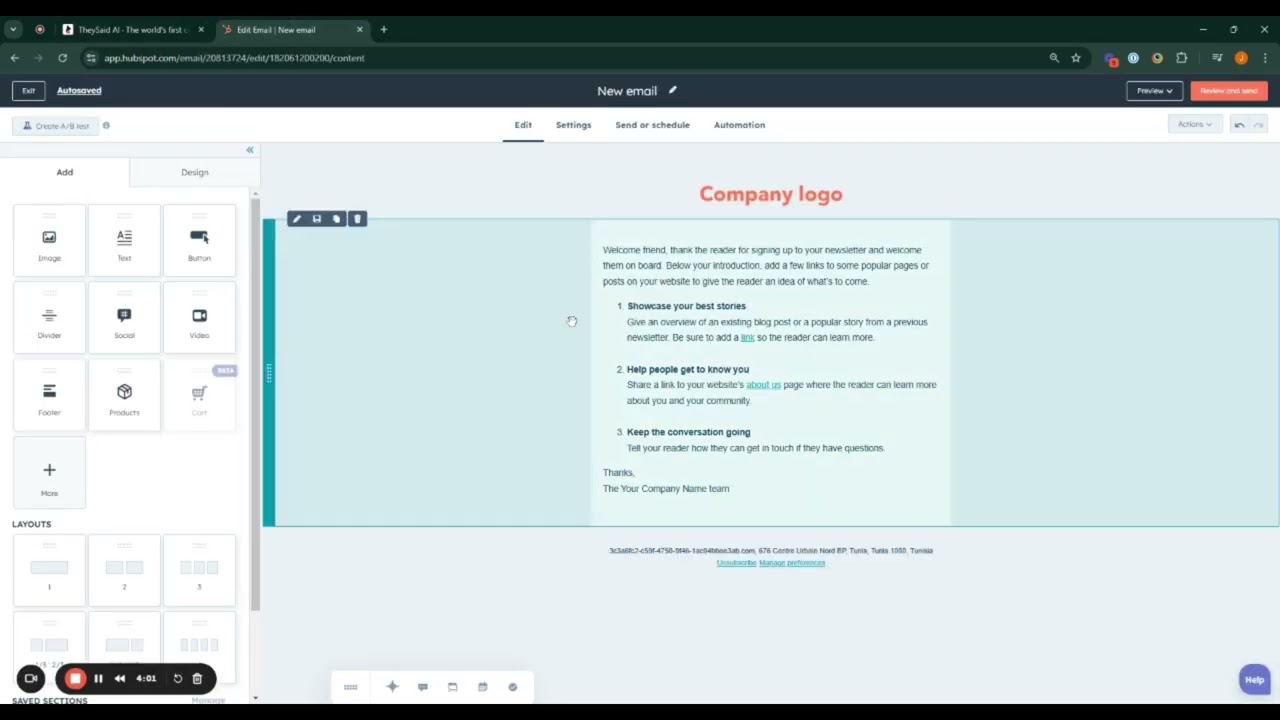
Task: Click the Unsubscribe footer link
Action: coord(736,563)
